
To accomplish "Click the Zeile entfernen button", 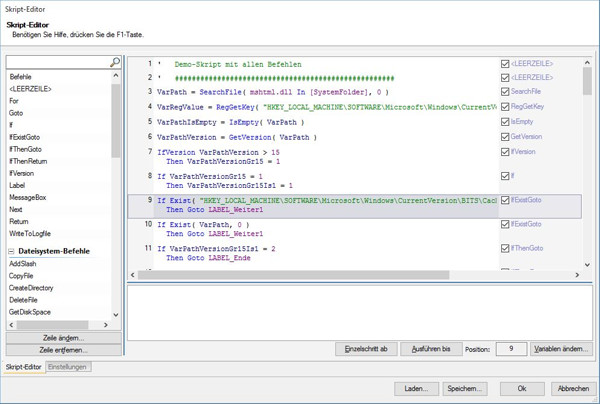I will click(64, 350).
